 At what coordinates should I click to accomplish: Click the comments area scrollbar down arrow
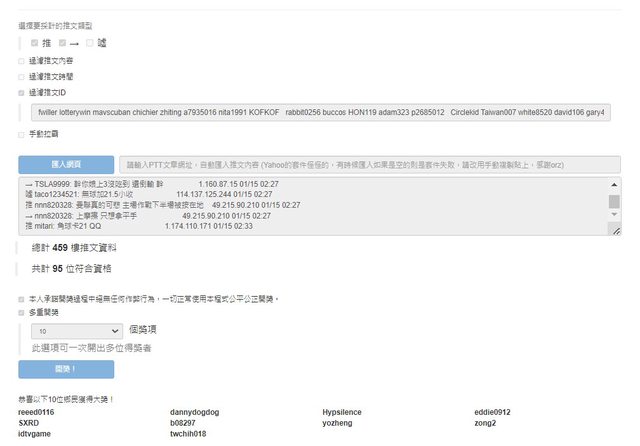coord(614,221)
